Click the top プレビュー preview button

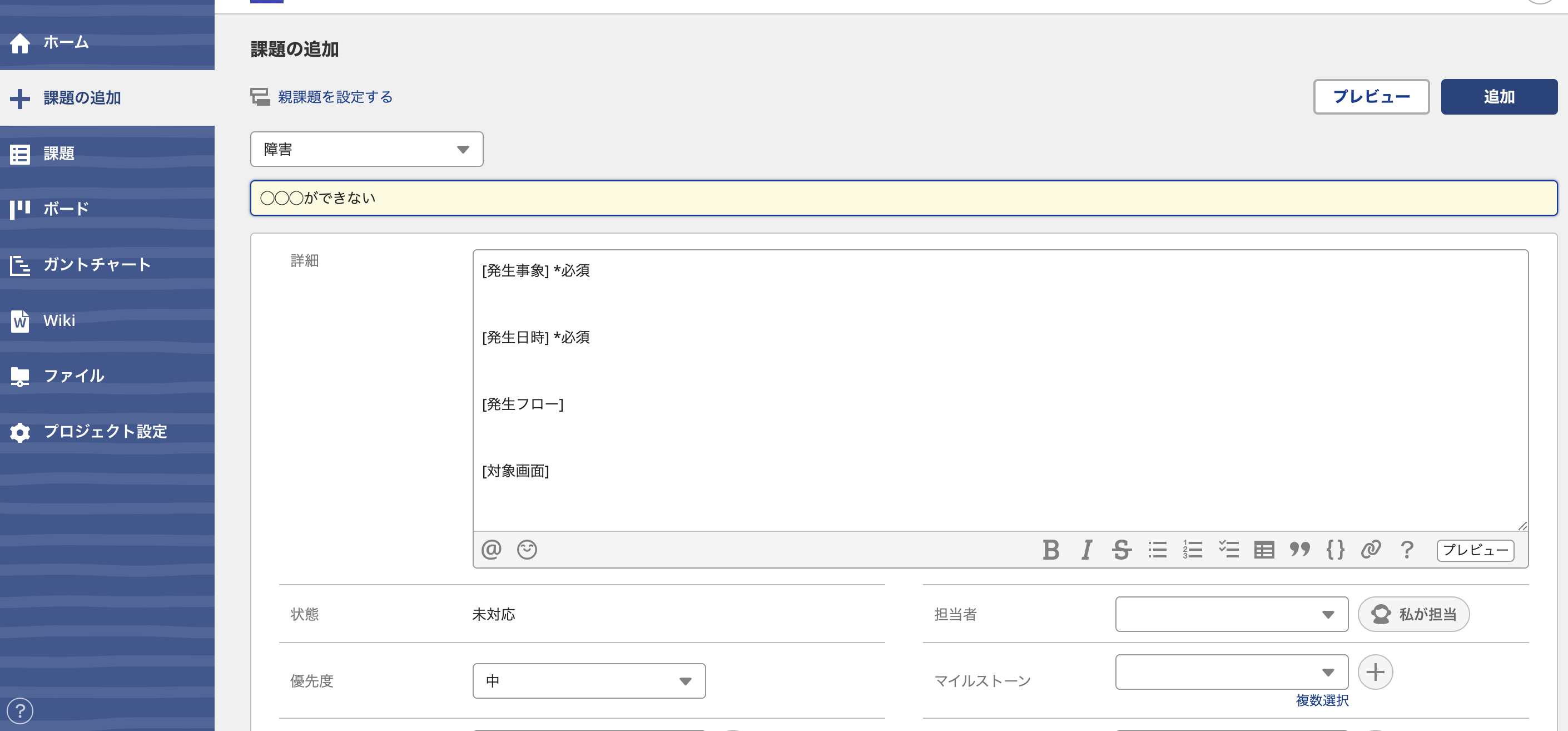coord(1371,97)
